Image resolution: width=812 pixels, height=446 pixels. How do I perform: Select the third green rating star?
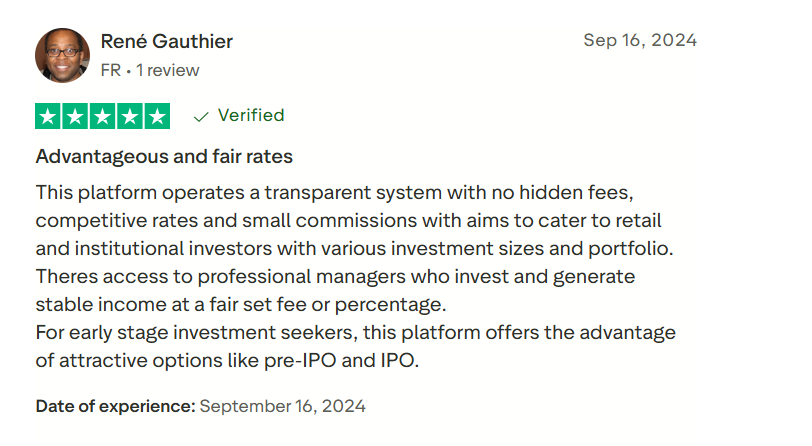coord(103,116)
